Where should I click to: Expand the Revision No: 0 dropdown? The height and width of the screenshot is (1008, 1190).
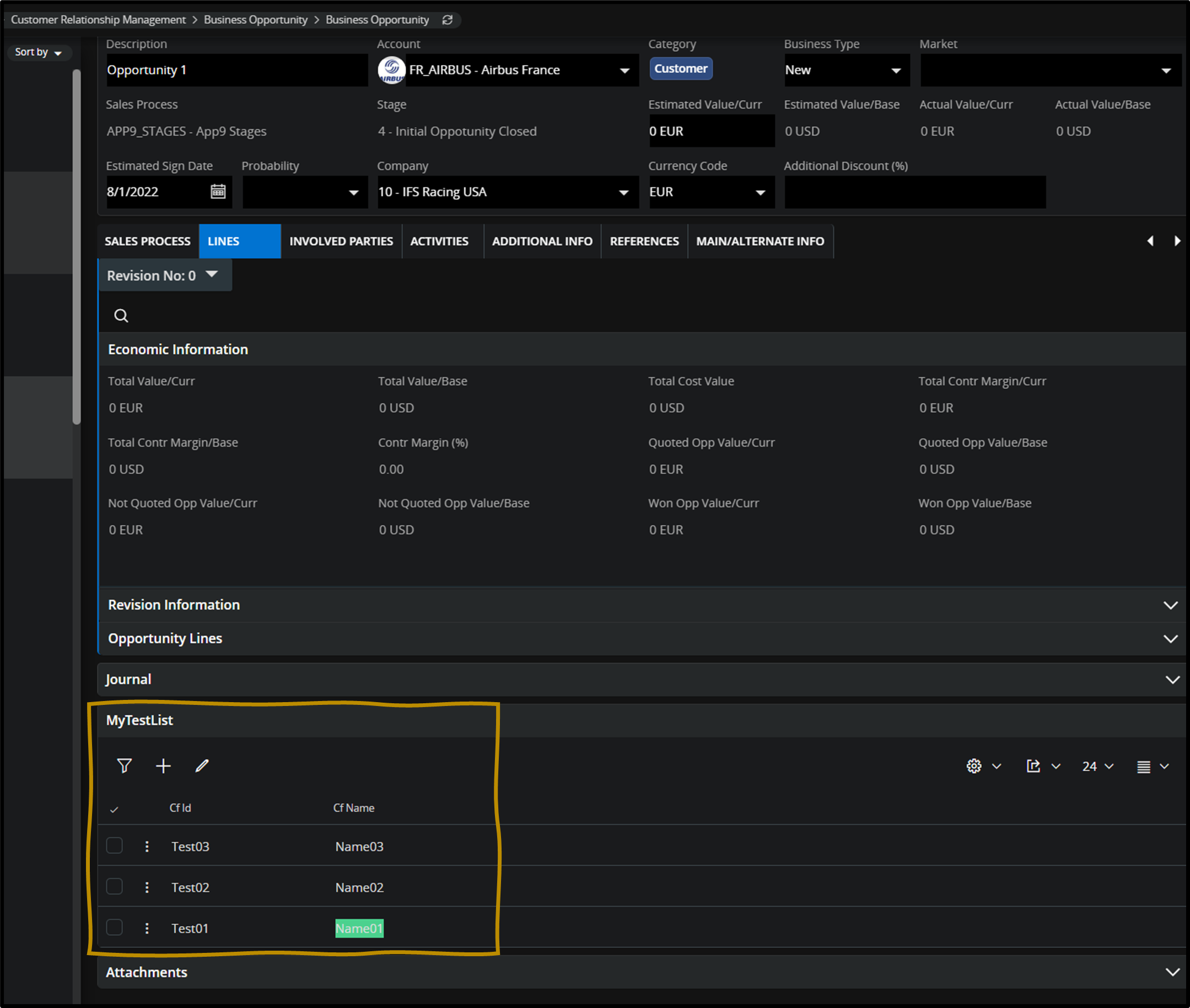point(211,275)
